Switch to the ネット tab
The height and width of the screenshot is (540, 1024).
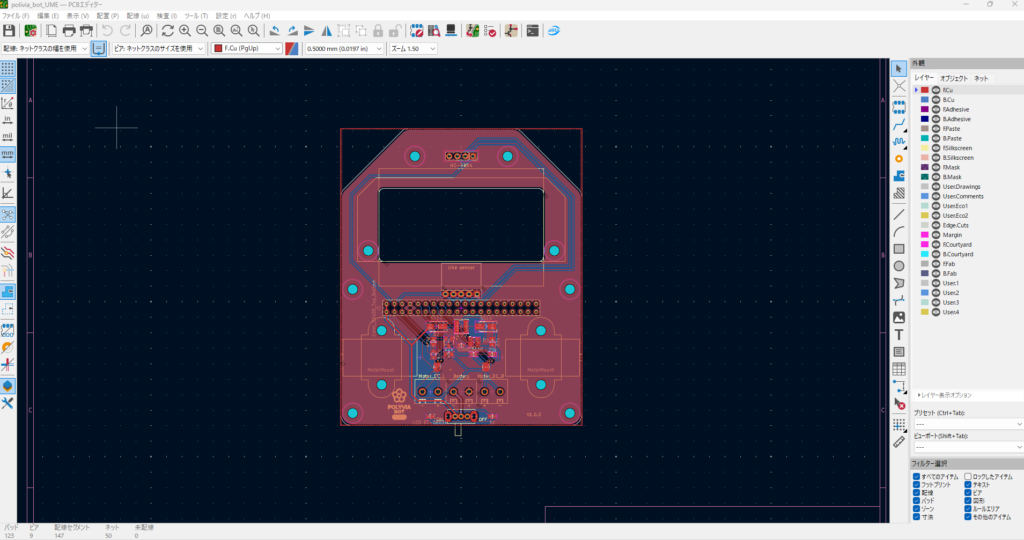(x=981, y=77)
